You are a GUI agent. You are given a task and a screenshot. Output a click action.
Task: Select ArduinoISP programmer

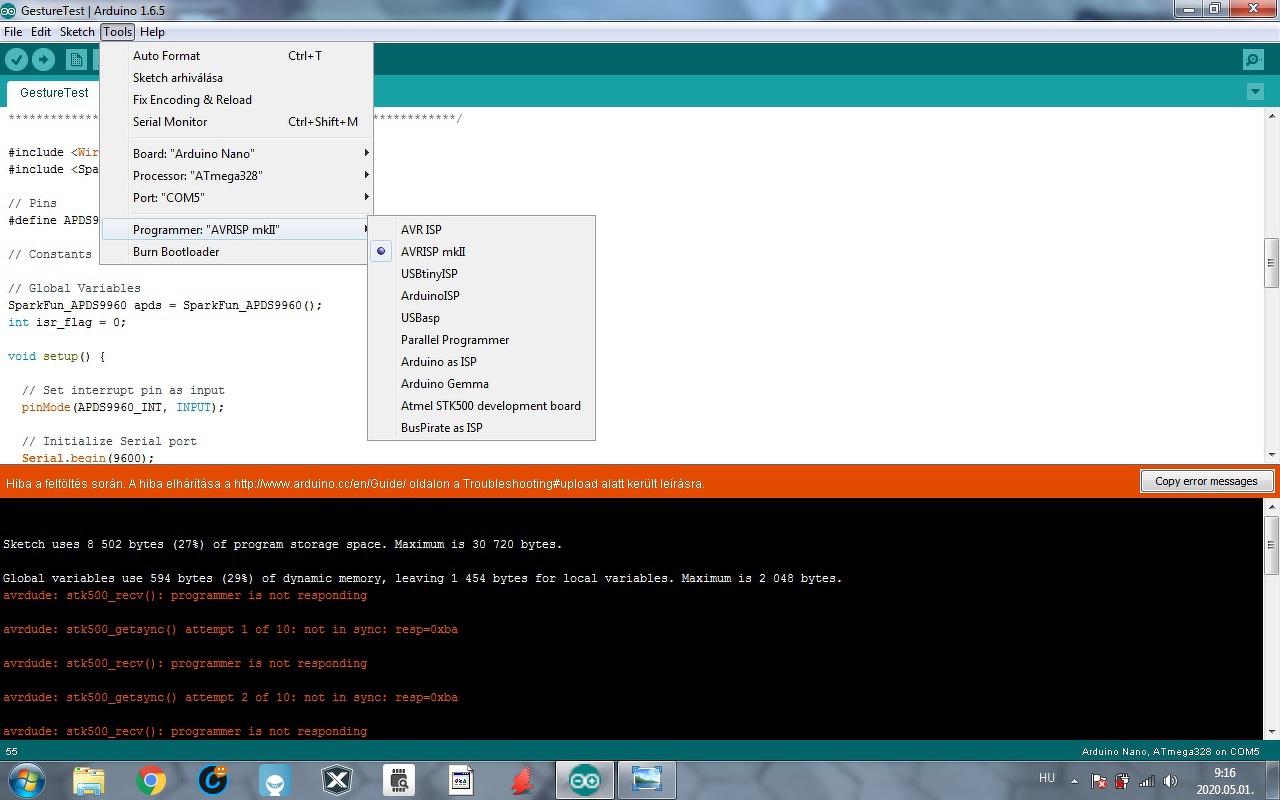click(x=482, y=296)
